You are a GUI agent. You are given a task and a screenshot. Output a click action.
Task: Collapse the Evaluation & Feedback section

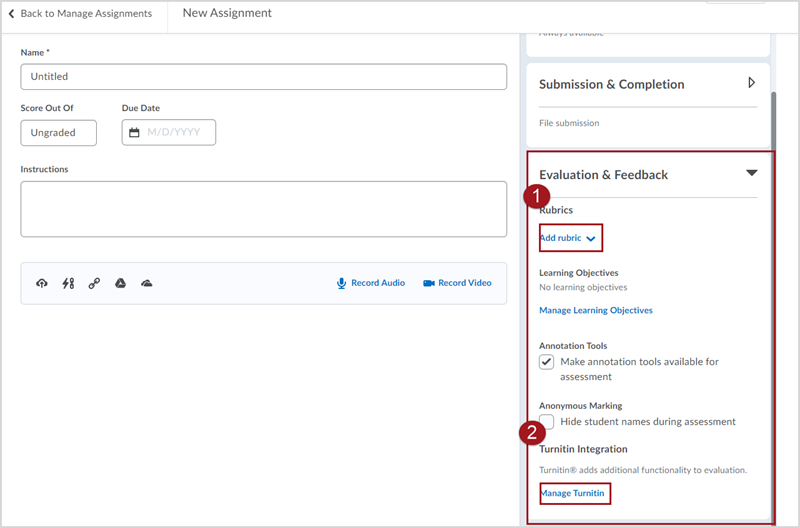752,173
